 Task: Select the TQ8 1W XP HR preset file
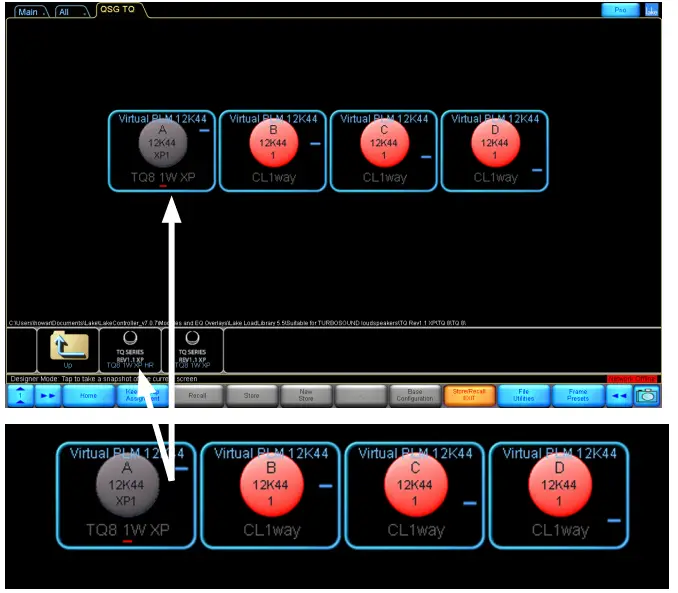131,351
